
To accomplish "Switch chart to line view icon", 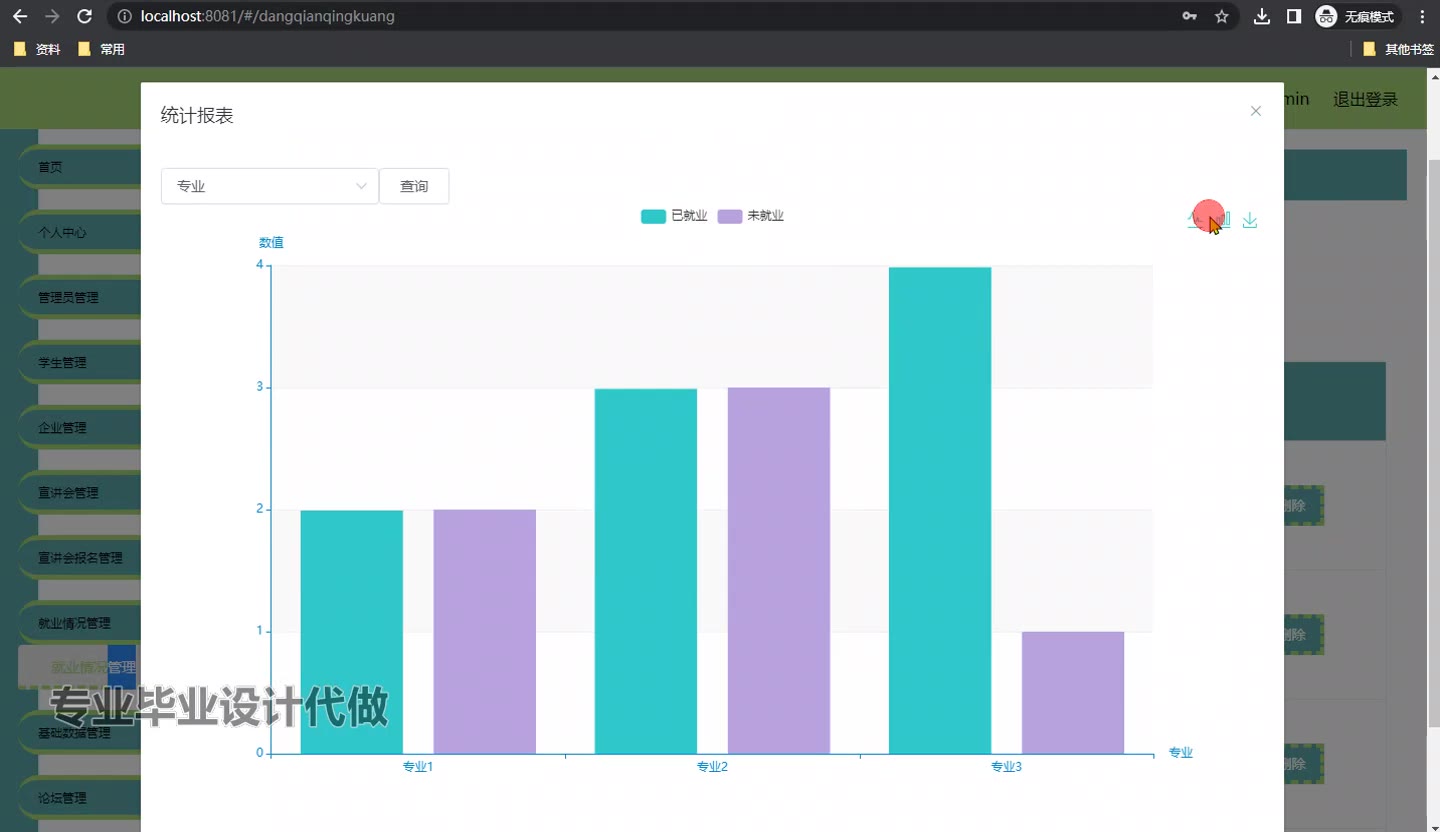I will [x=1195, y=220].
